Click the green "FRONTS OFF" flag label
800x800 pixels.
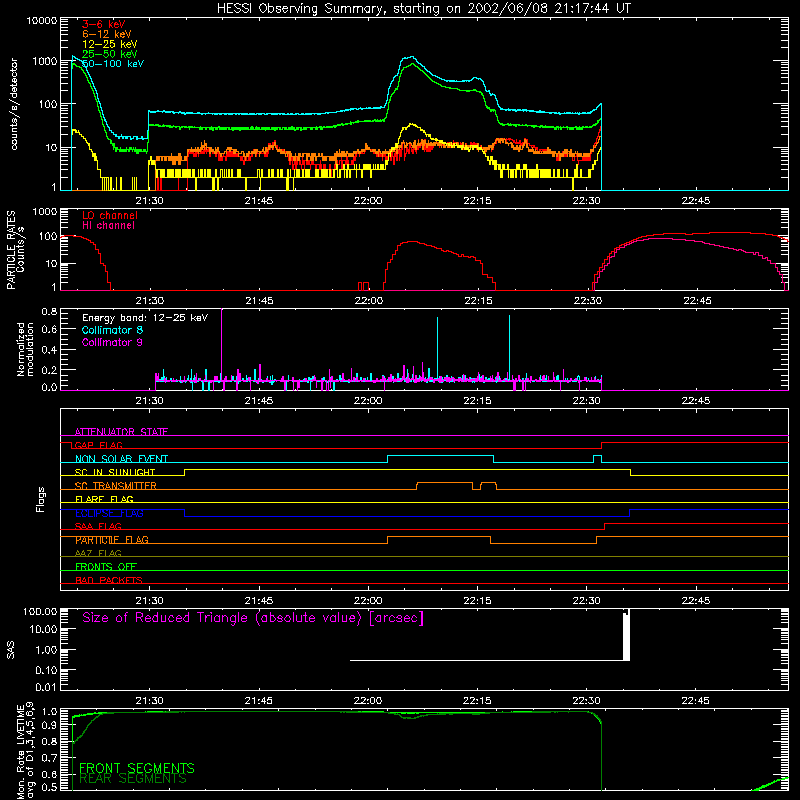pos(106,567)
